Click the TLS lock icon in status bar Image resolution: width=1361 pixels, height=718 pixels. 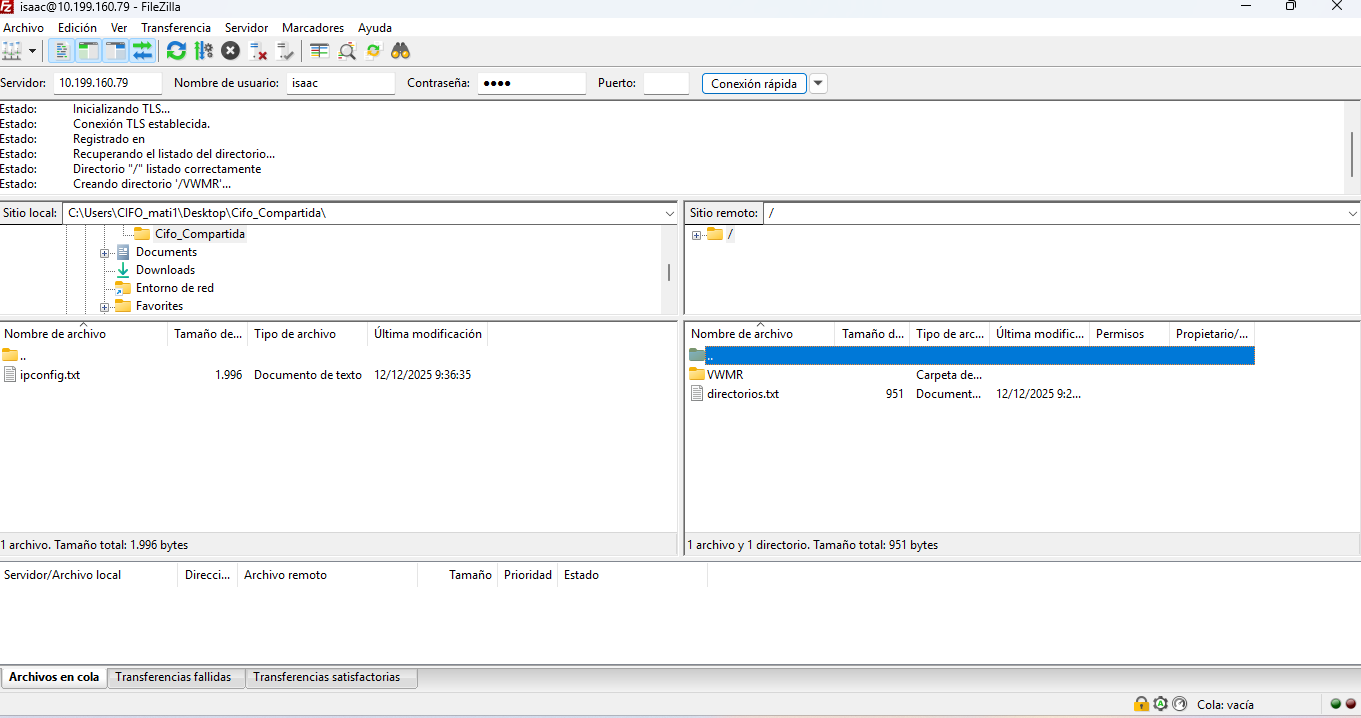coord(1141,704)
